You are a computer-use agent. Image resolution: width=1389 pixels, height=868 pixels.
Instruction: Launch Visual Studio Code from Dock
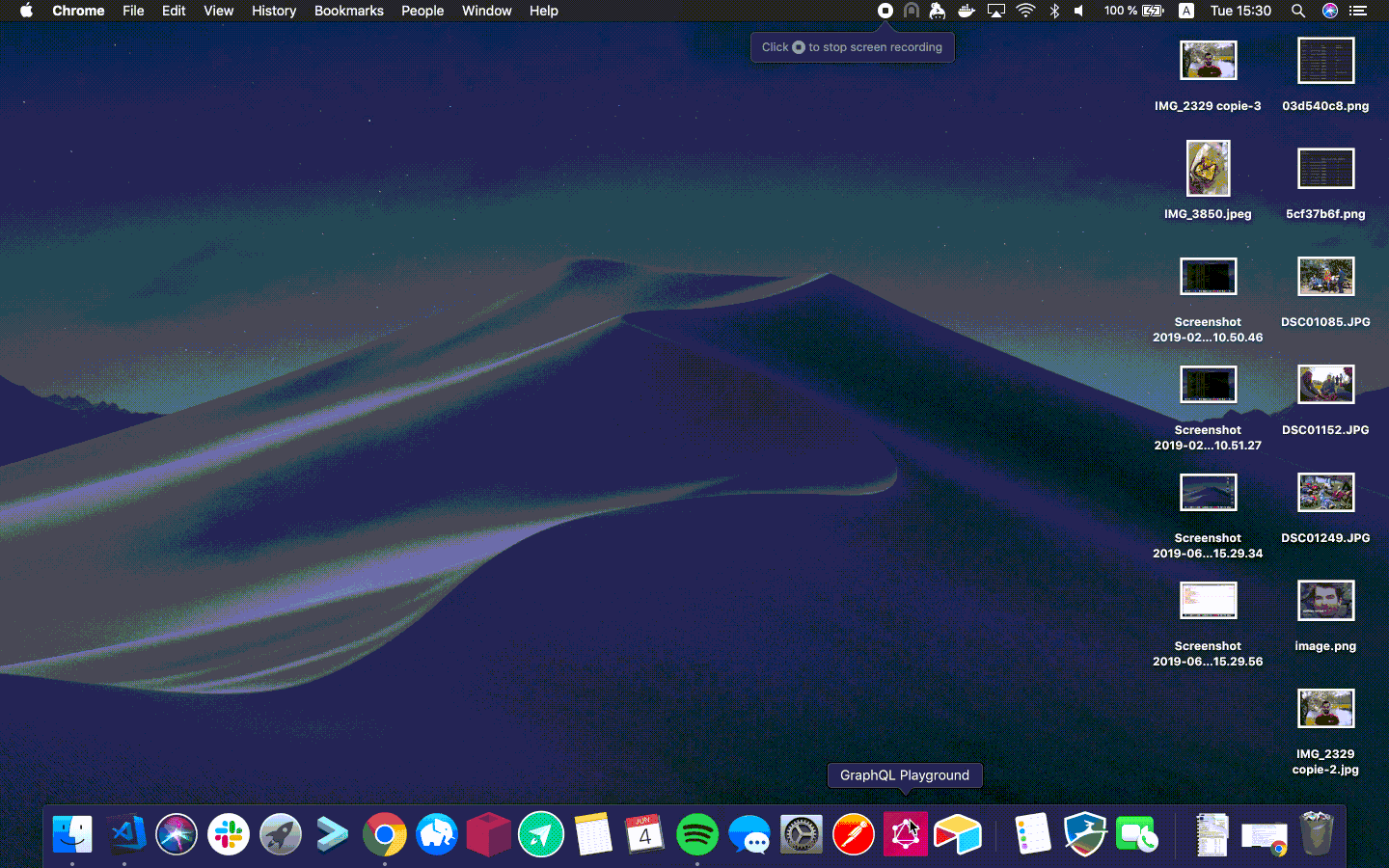tap(126, 834)
